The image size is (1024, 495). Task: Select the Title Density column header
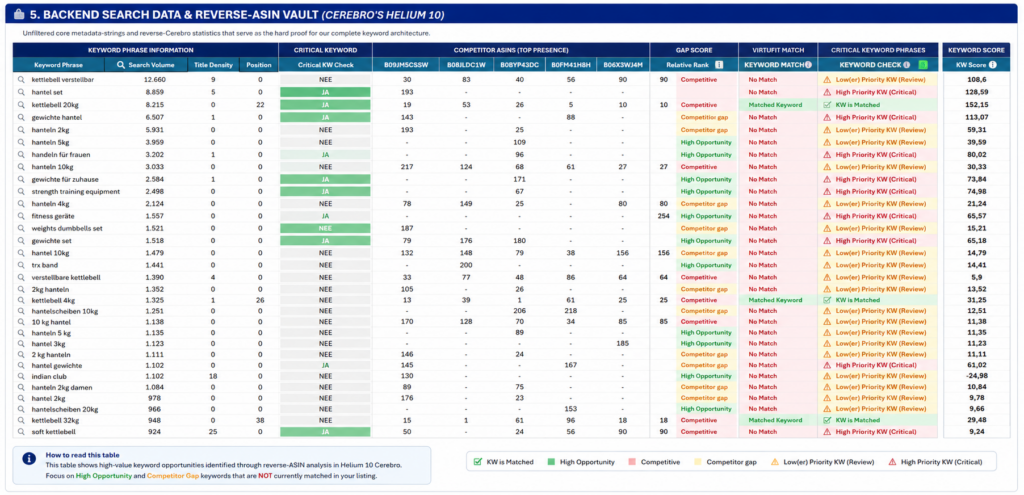click(214, 65)
